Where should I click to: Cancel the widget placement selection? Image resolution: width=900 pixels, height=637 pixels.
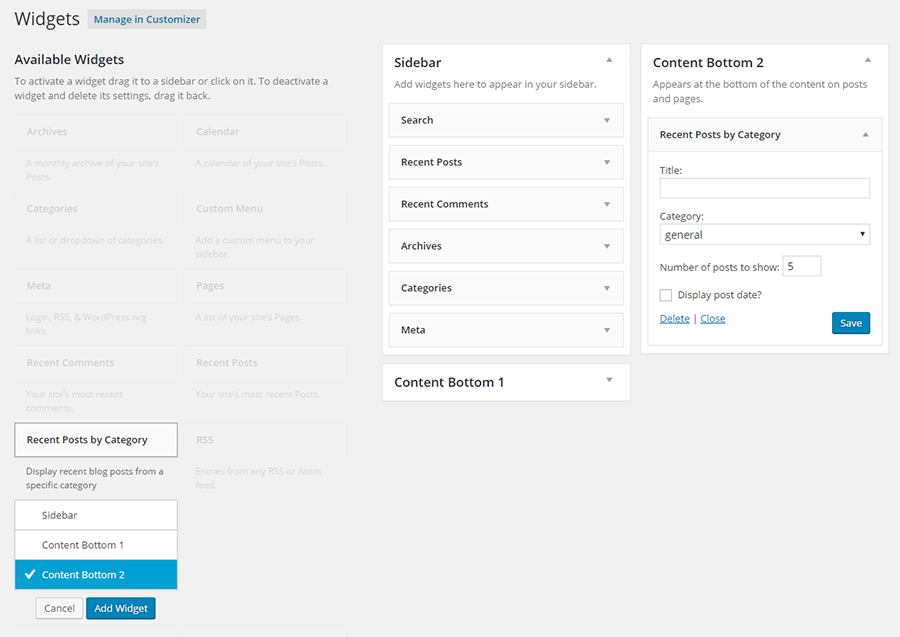pos(59,608)
